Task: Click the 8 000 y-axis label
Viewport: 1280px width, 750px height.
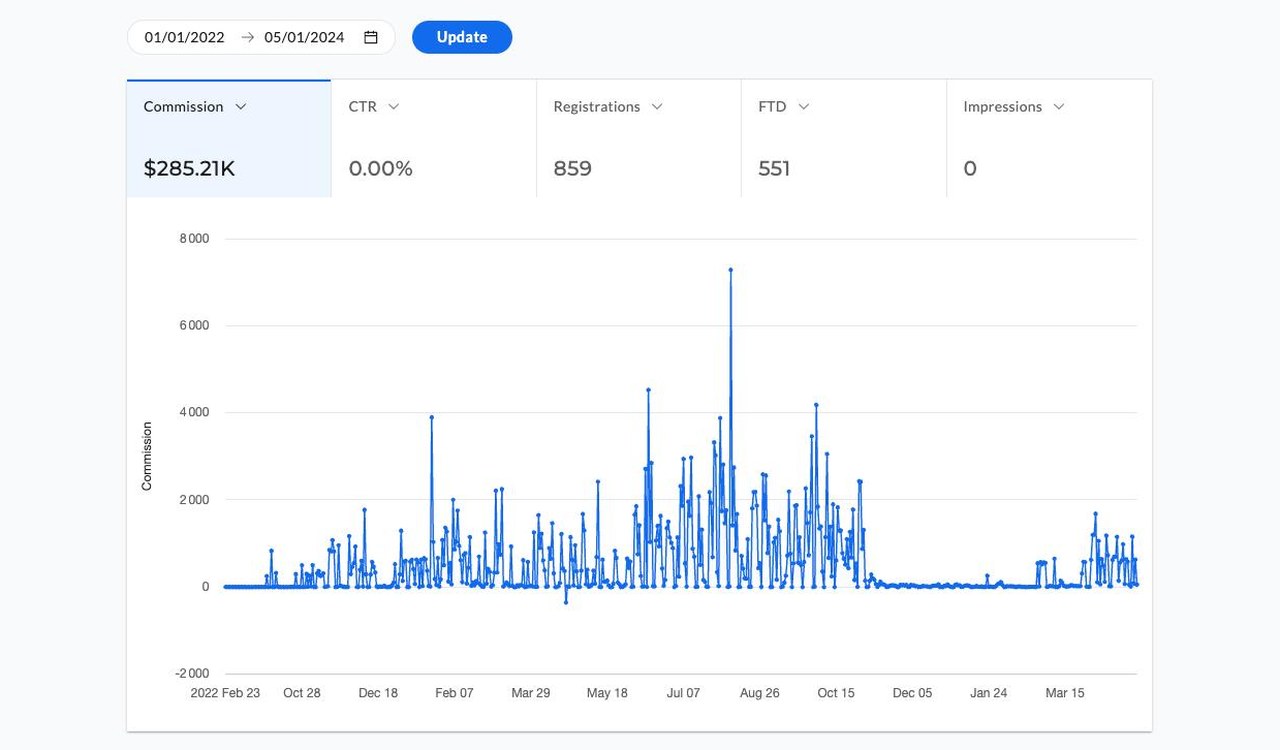Action: coord(193,238)
